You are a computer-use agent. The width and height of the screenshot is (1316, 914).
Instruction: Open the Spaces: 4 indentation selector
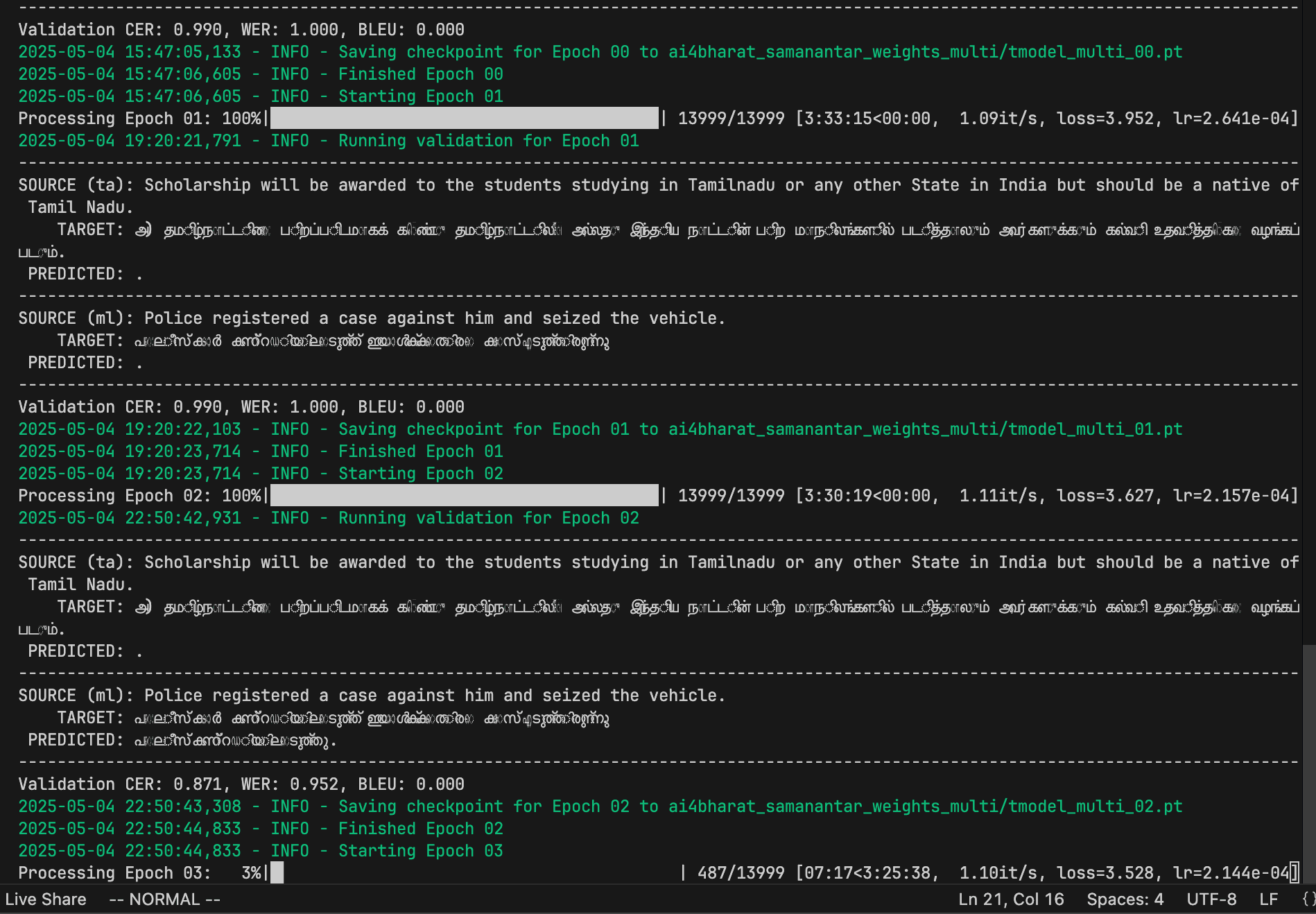[1125, 899]
